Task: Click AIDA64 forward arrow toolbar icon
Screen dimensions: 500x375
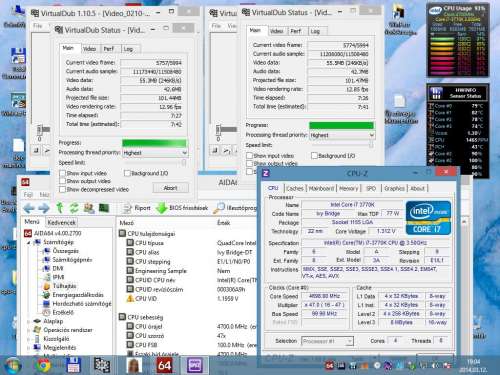Action: click(44, 208)
